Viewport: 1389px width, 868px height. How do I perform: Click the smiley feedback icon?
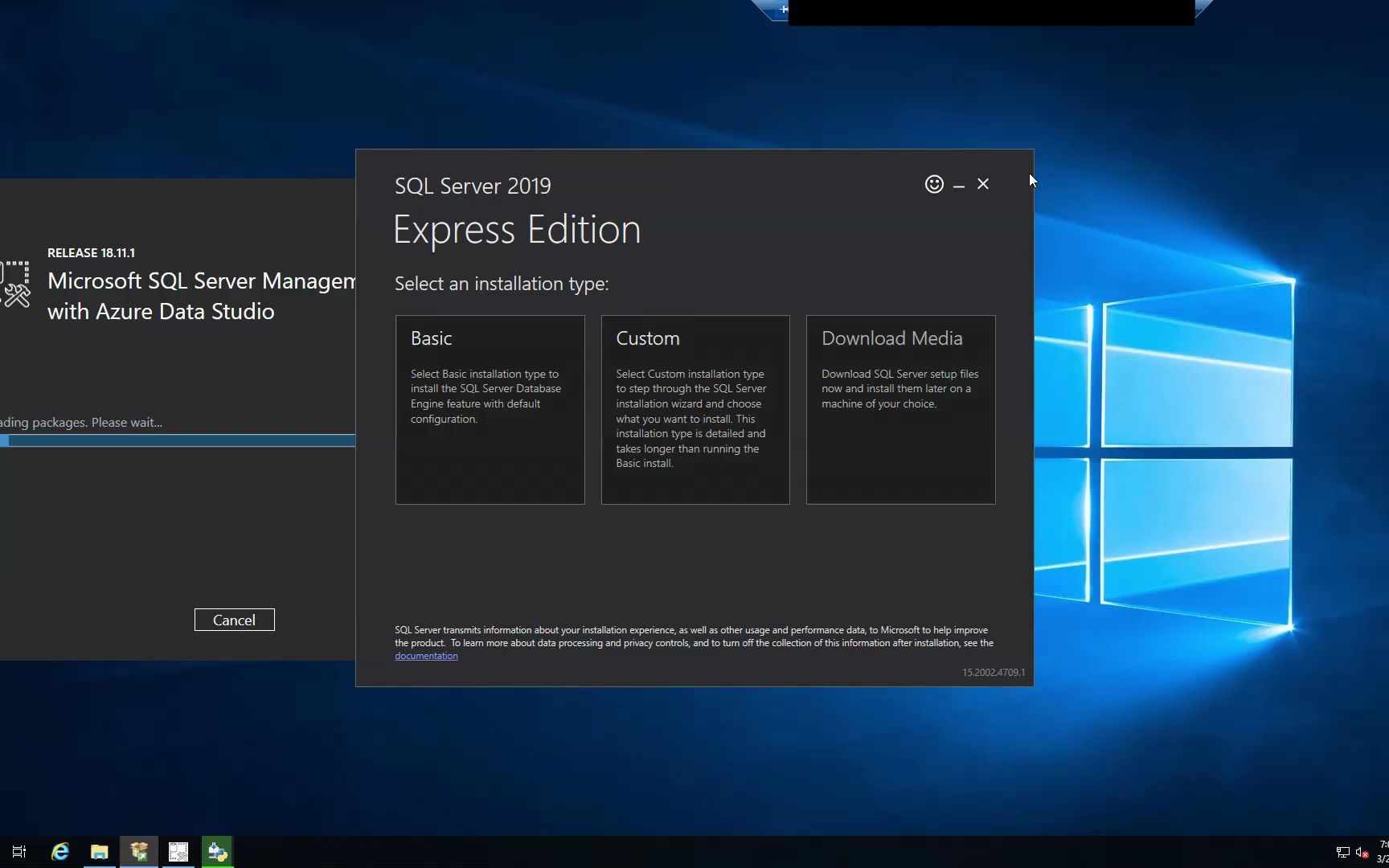(934, 184)
